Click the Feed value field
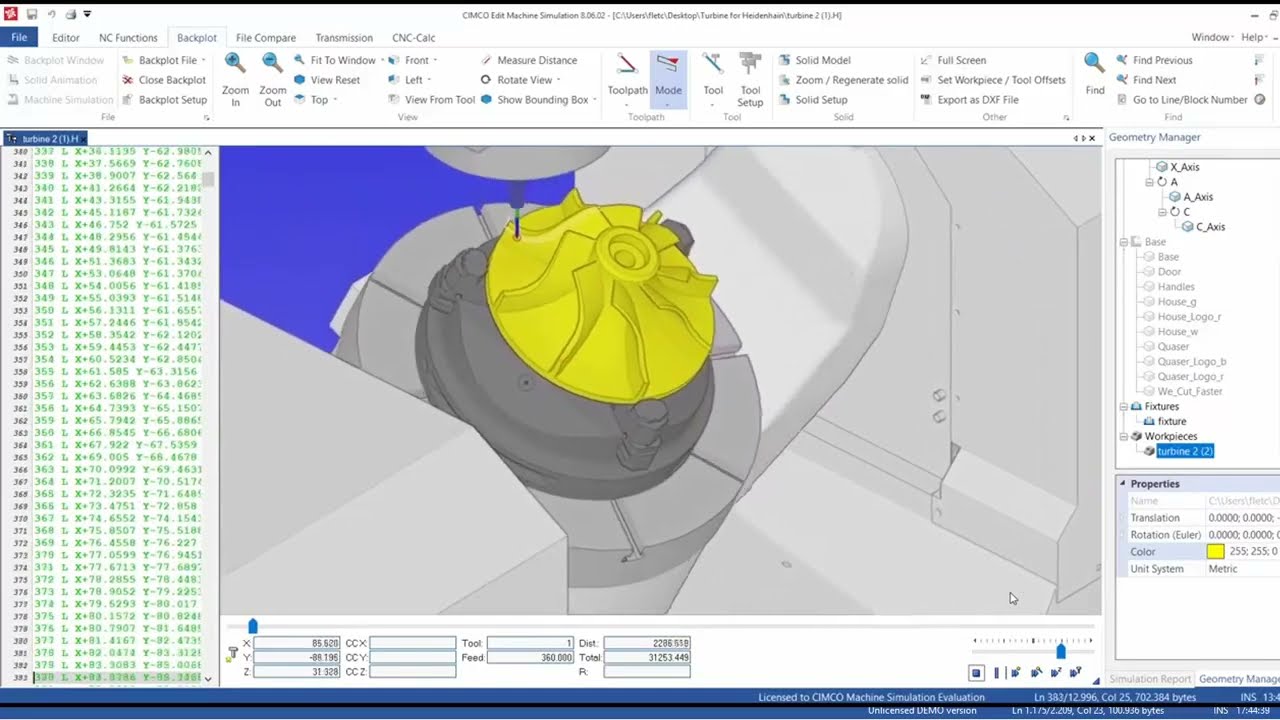This screenshot has height=720, width=1280. tap(529, 658)
